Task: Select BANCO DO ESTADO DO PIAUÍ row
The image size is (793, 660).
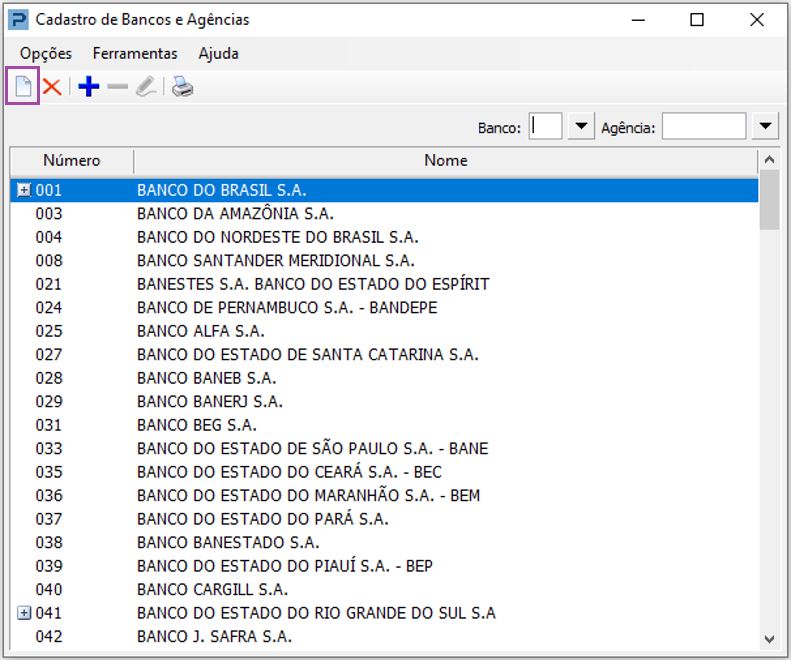Action: pyautogui.click(x=384, y=566)
